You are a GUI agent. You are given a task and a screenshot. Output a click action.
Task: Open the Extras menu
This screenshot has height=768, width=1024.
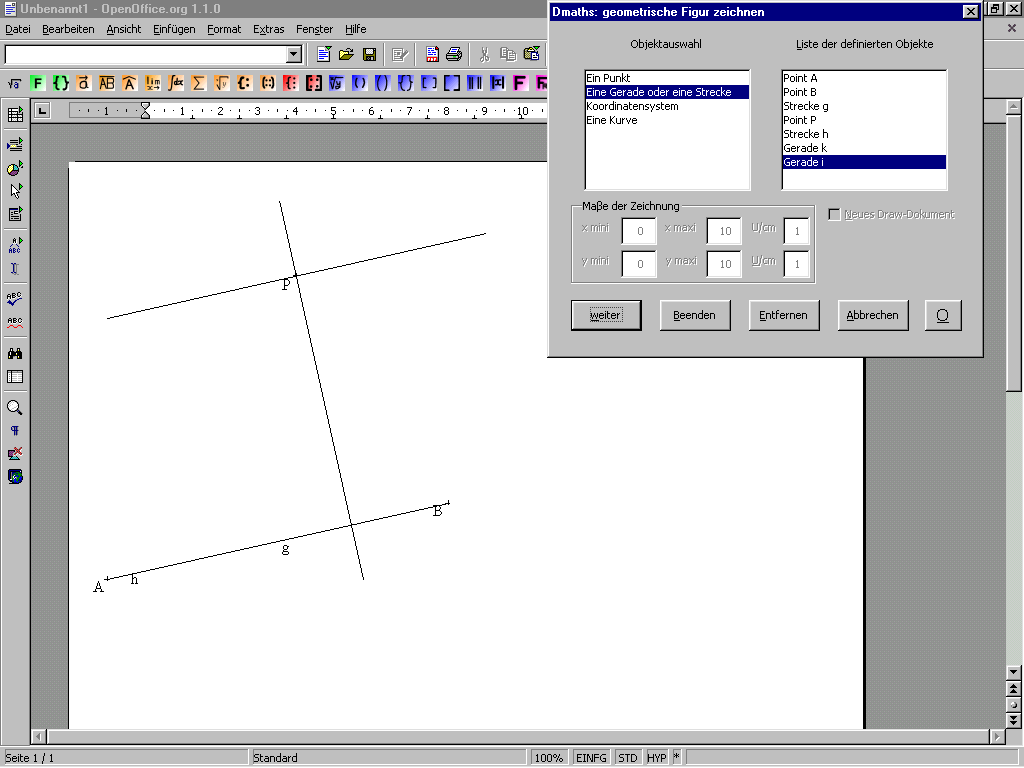point(268,29)
